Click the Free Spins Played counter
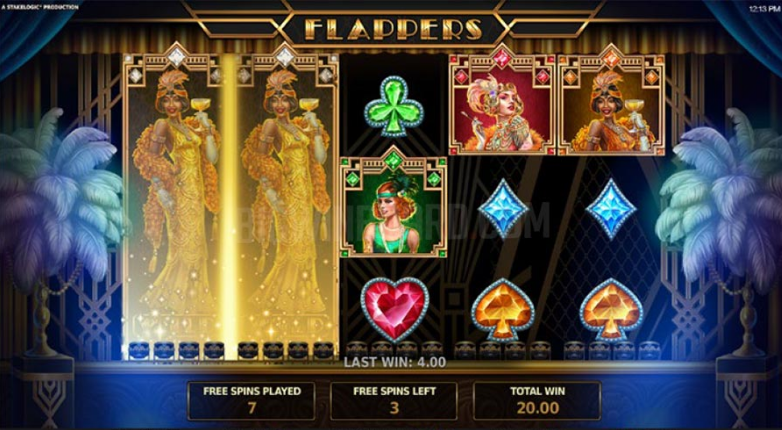 [251, 401]
